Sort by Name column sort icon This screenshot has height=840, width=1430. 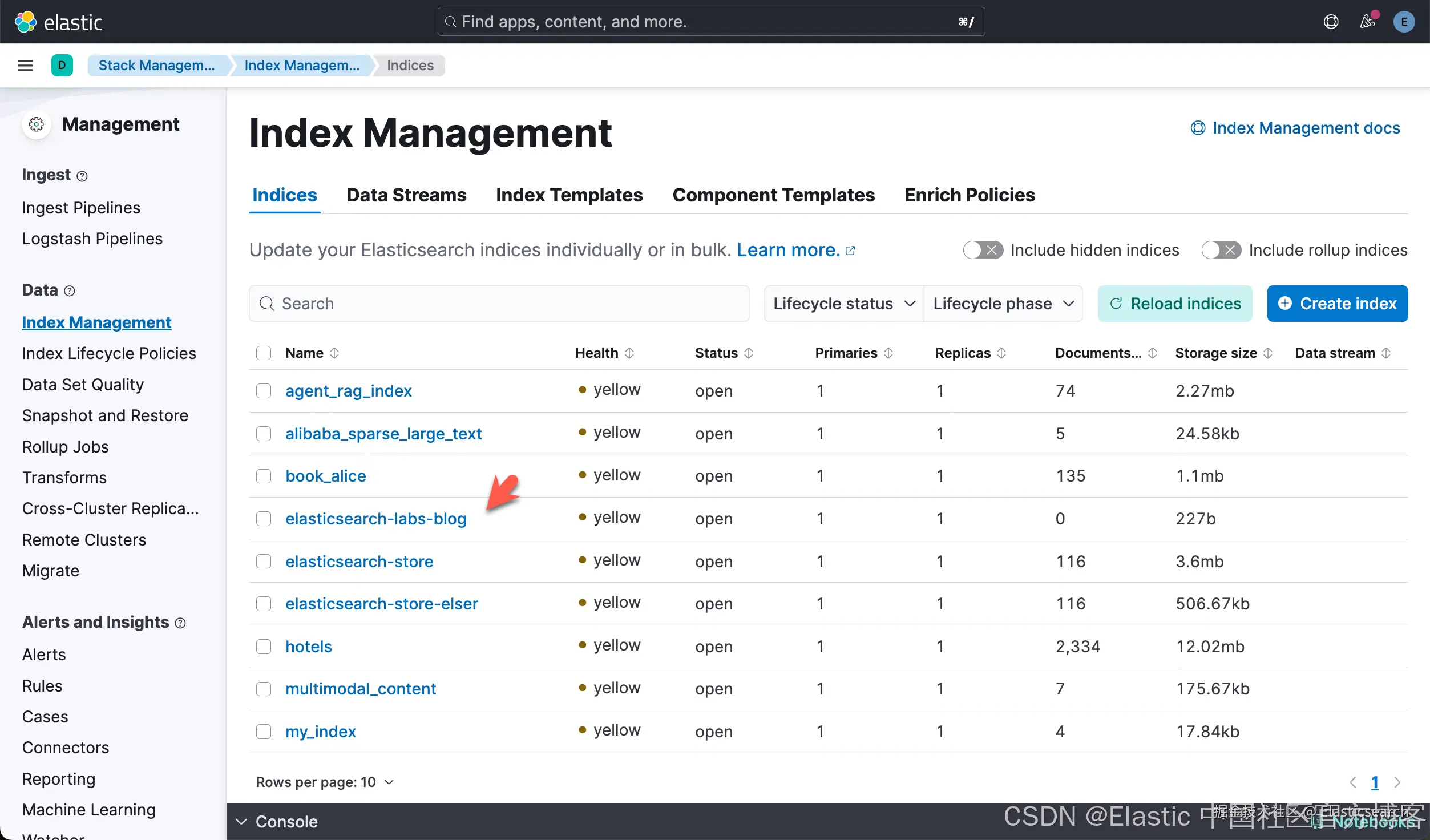(x=335, y=353)
